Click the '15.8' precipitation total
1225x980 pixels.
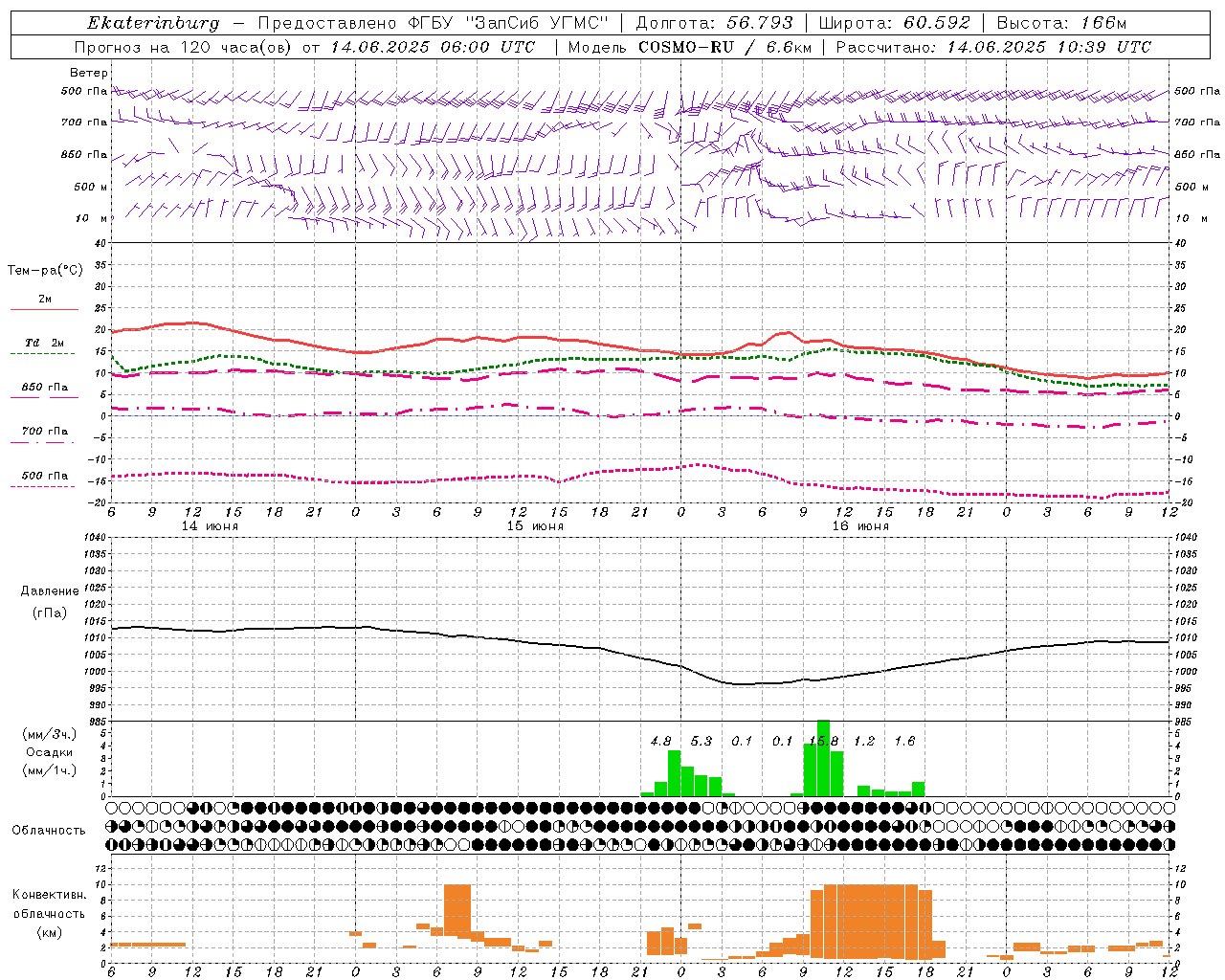(x=823, y=742)
